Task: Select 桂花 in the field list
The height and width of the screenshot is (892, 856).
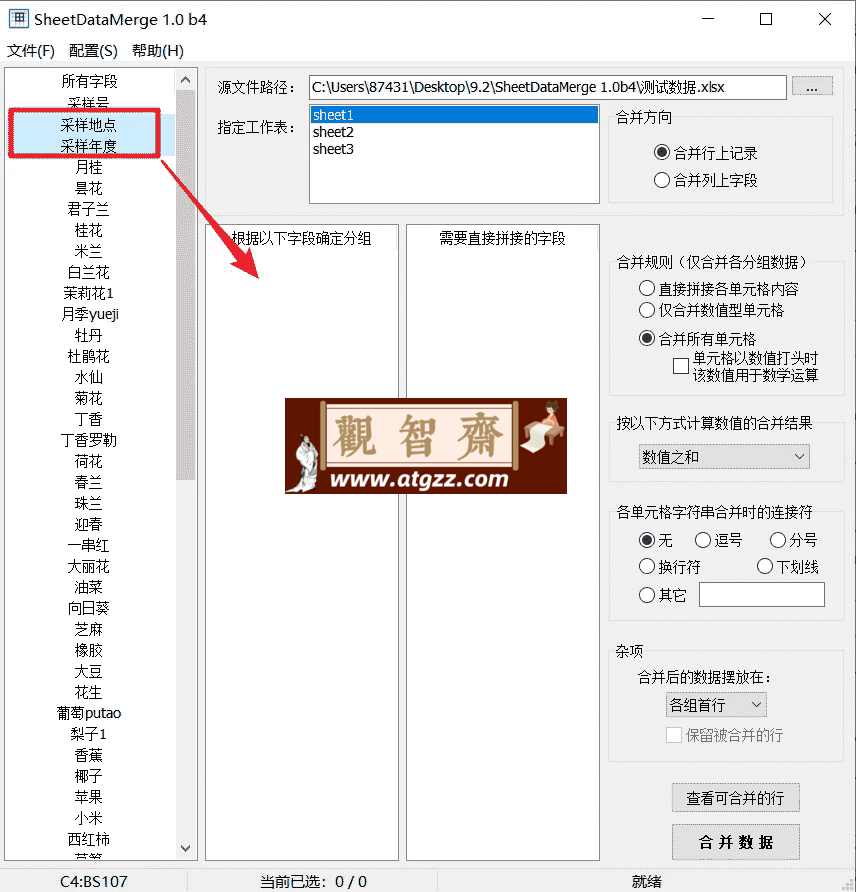Action: click(x=89, y=230)
